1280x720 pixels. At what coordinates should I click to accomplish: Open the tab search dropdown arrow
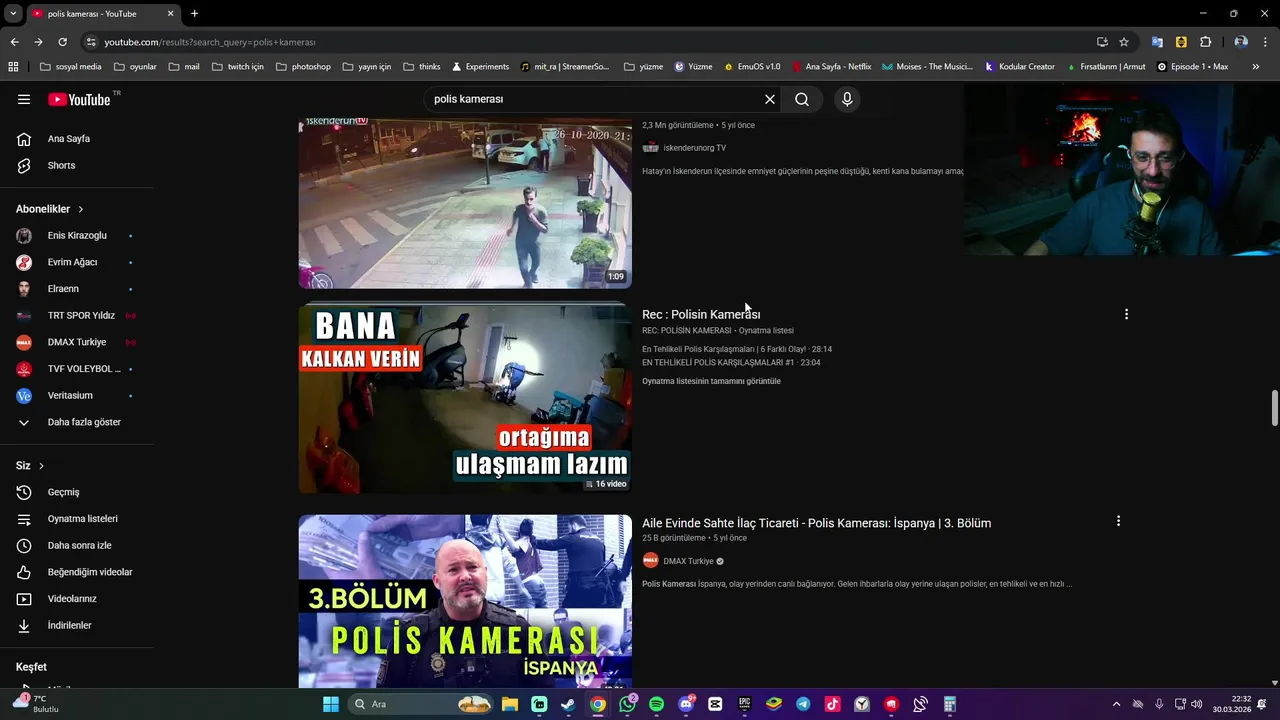13,14
